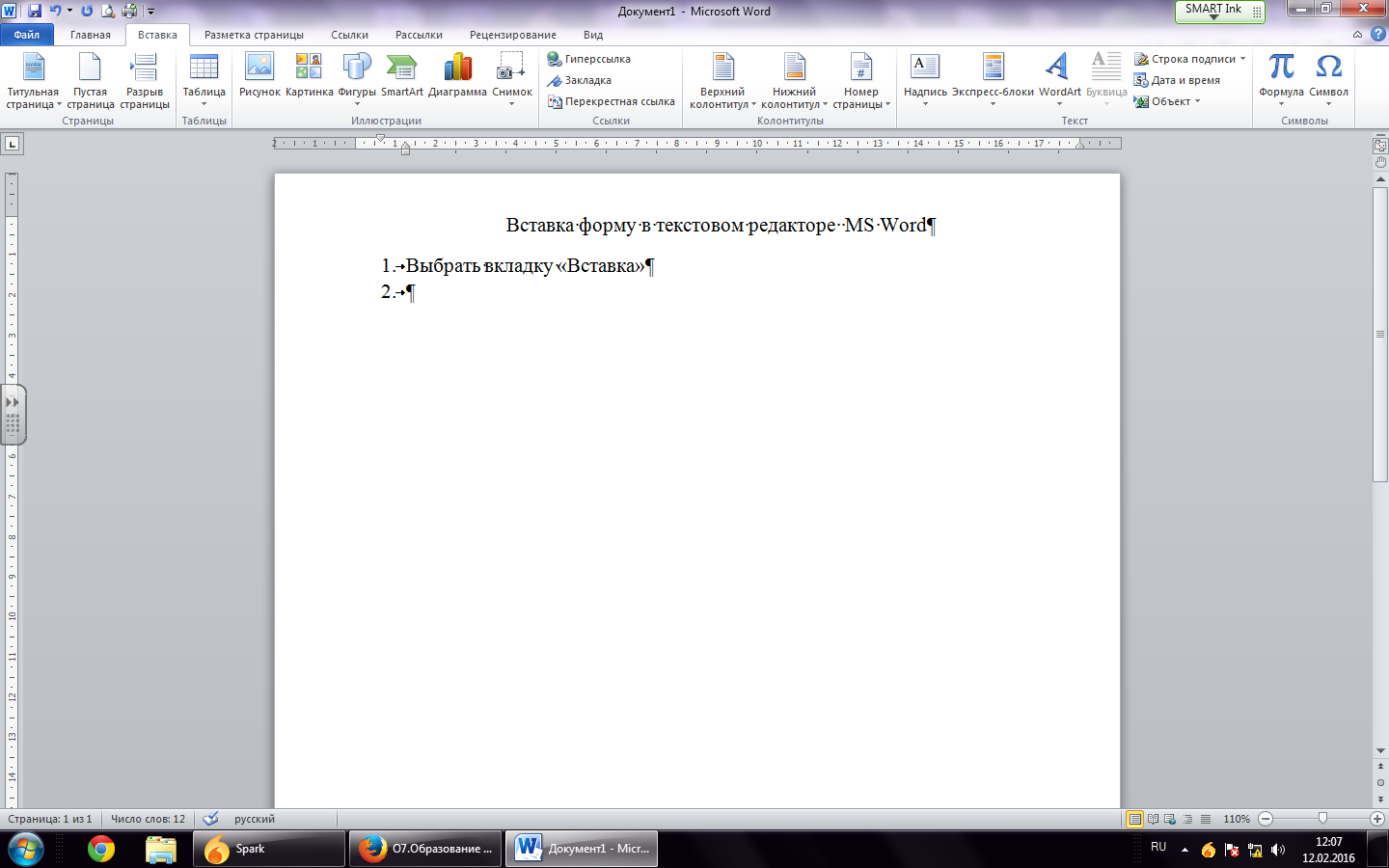The height and width of the screenshot is (868, 1389).
Task: Insert a page break (Разрыв страницы)
Action: (x=145, y=81)
